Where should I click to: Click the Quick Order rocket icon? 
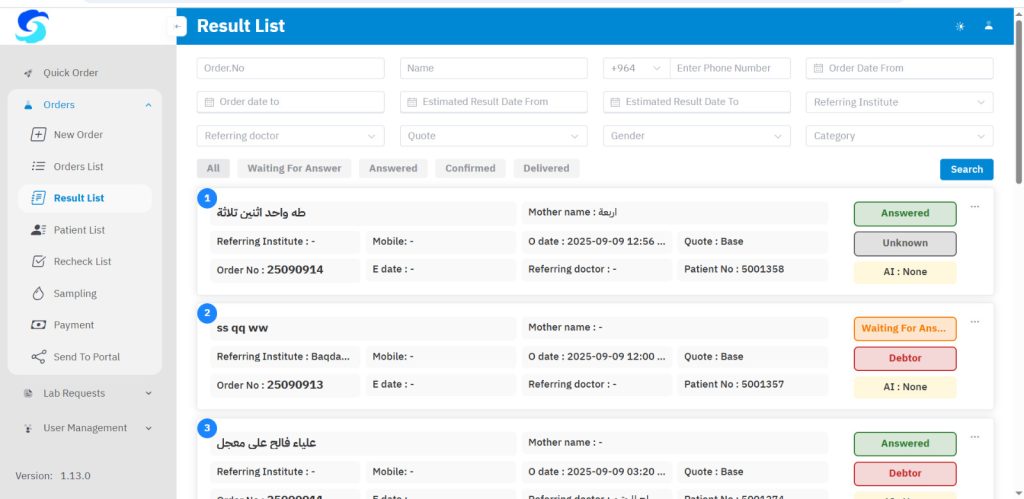point(28,73)
